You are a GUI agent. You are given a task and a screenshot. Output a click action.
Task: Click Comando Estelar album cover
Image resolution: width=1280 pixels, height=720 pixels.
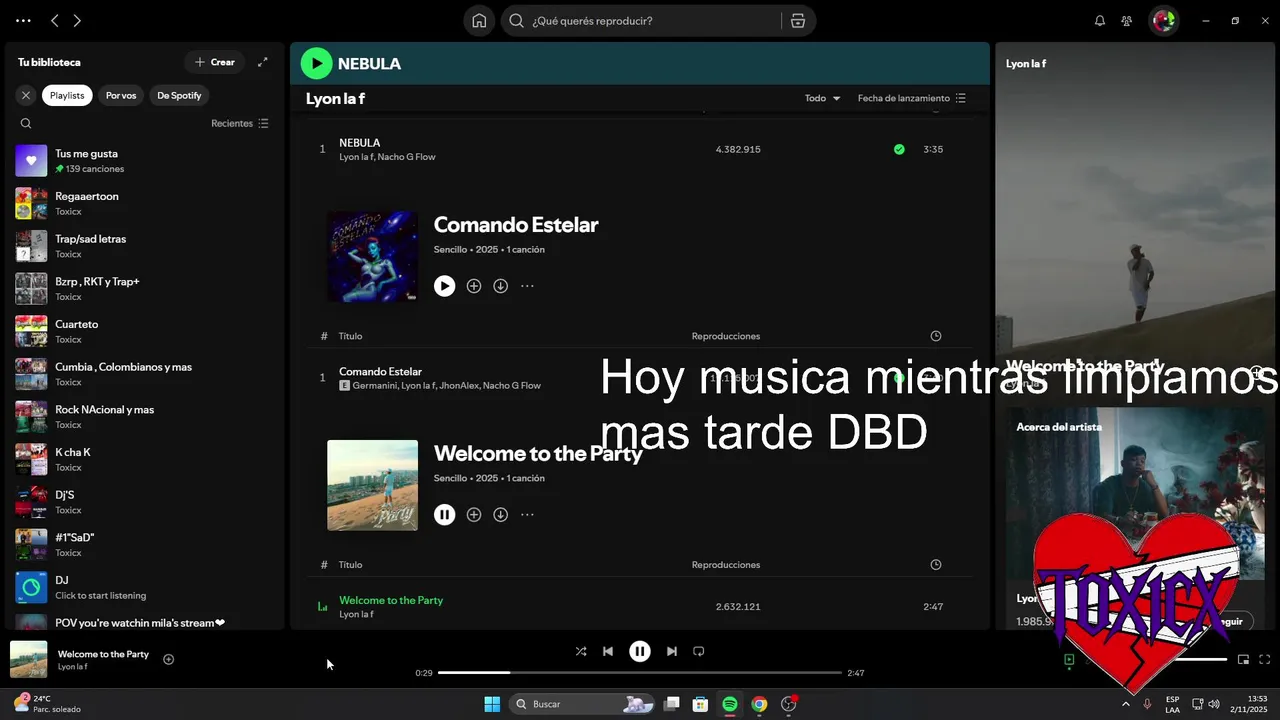372,256
